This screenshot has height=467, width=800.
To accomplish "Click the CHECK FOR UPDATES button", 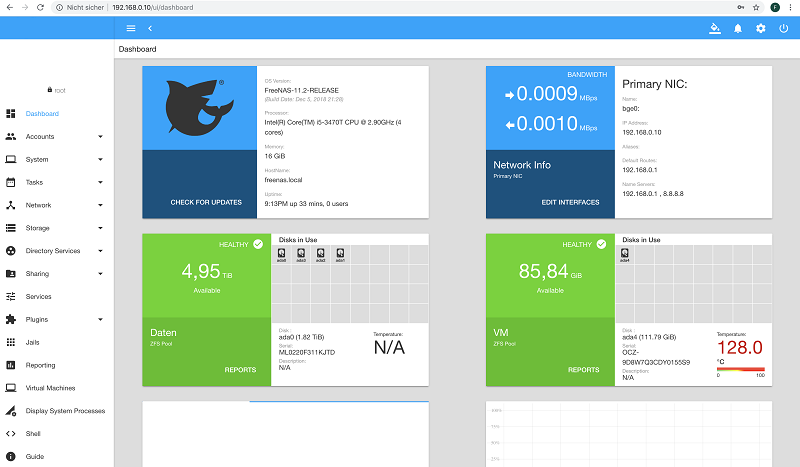I will pyautogui.click(x=206, y=202).
